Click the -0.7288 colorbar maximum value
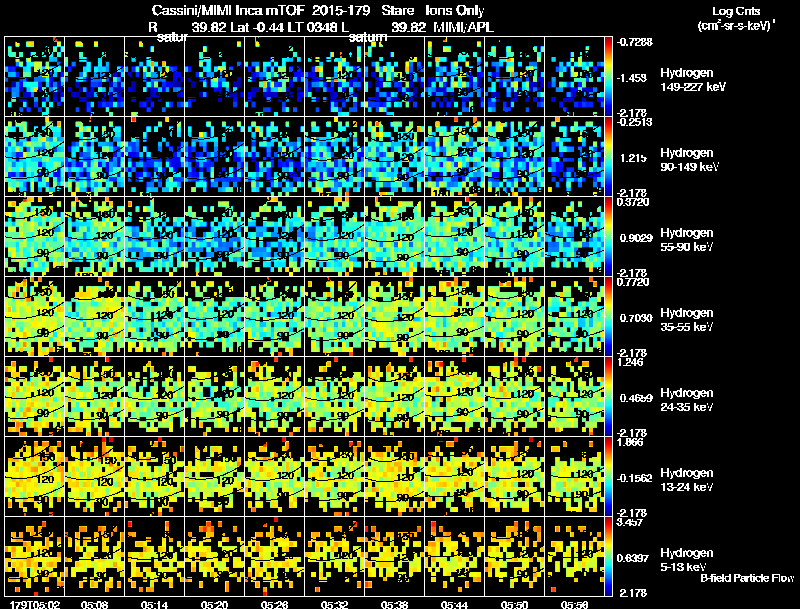800x609 pixels. point(635,42)
